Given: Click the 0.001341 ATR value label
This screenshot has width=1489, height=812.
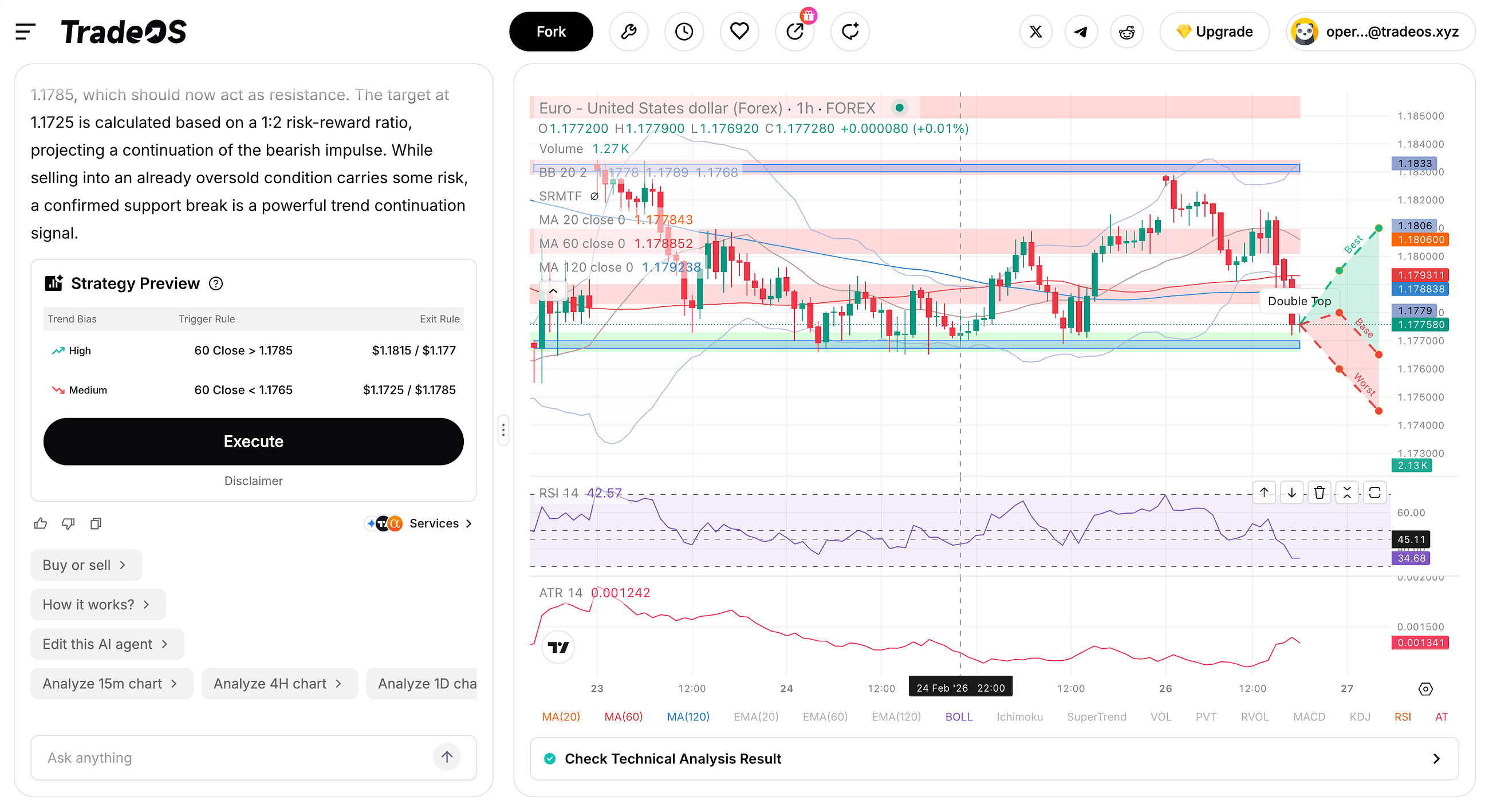Looking at the screenshot, I should click(x=1421, y=642).
